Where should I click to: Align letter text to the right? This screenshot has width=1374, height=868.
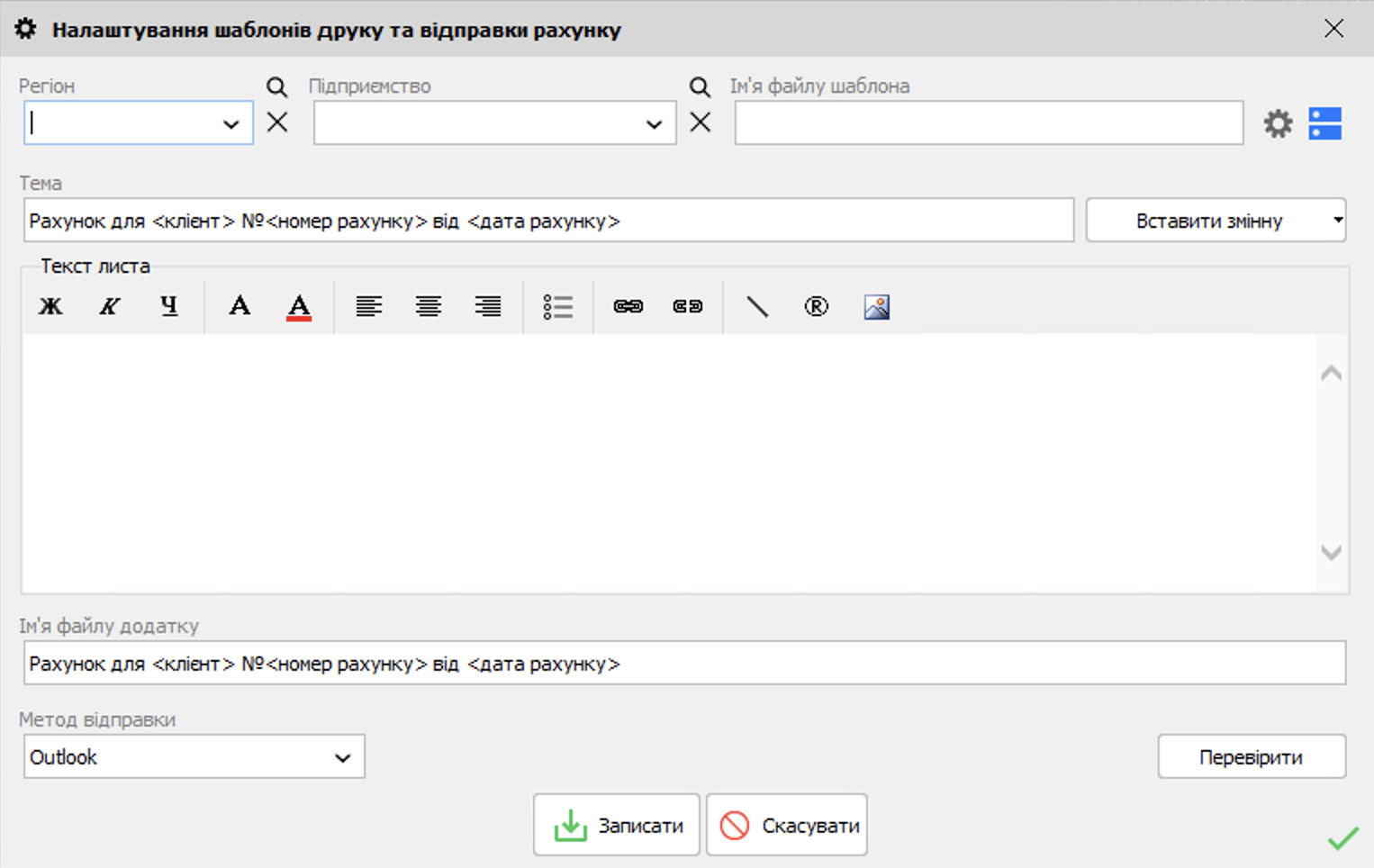coord(488,306)
